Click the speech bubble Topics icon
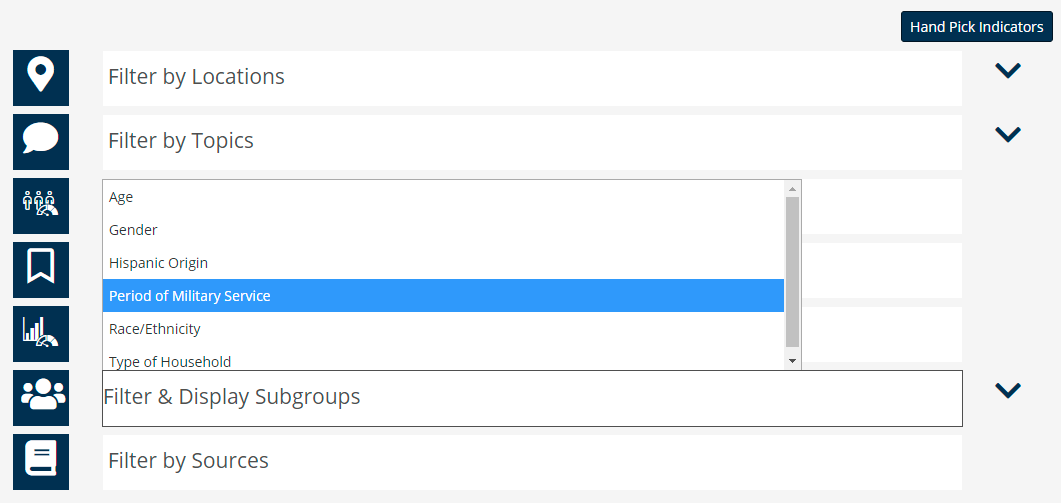The image size is (1061, 503). tap(41, 141)
